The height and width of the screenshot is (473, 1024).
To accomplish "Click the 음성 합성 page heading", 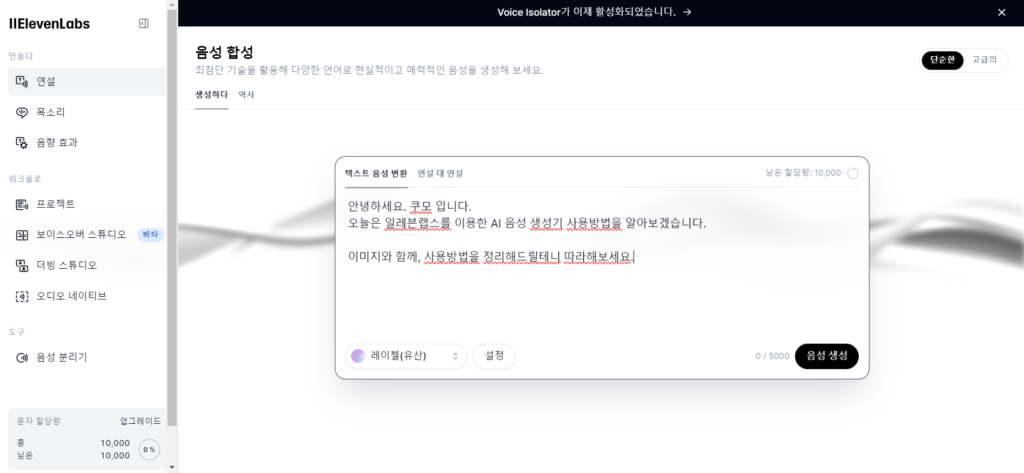I will (x=224, y=52).
